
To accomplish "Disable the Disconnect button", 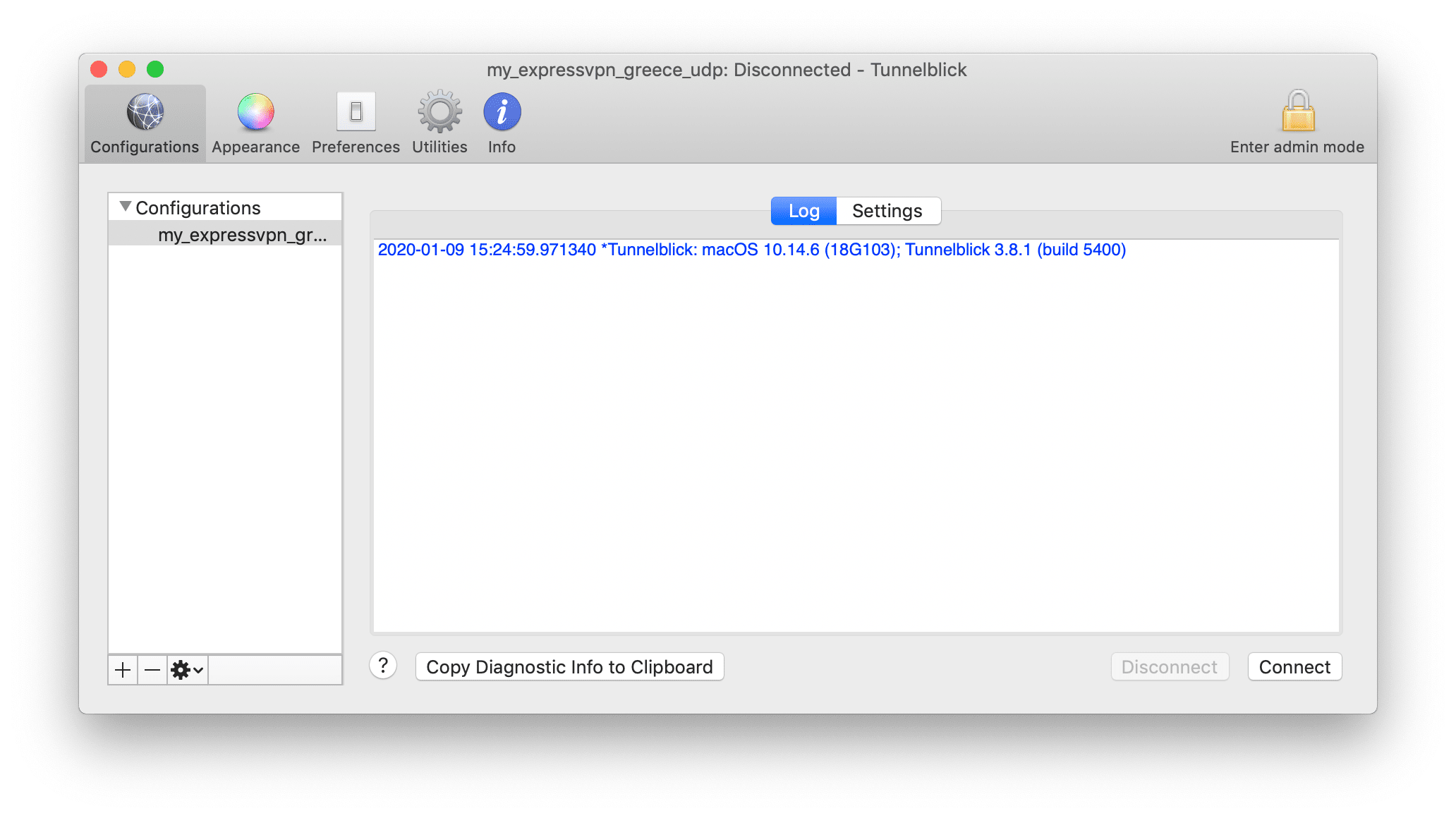I will point(1167,667).
